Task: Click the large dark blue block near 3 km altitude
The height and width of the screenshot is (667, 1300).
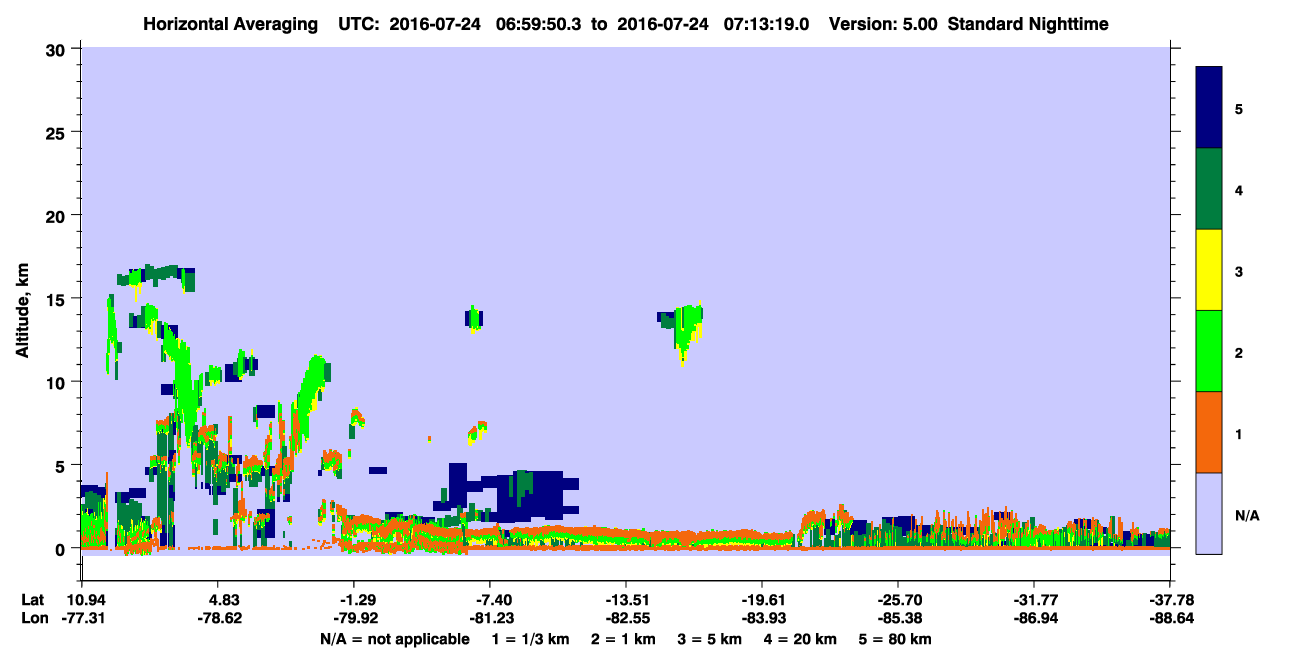Action: [530, 495]
